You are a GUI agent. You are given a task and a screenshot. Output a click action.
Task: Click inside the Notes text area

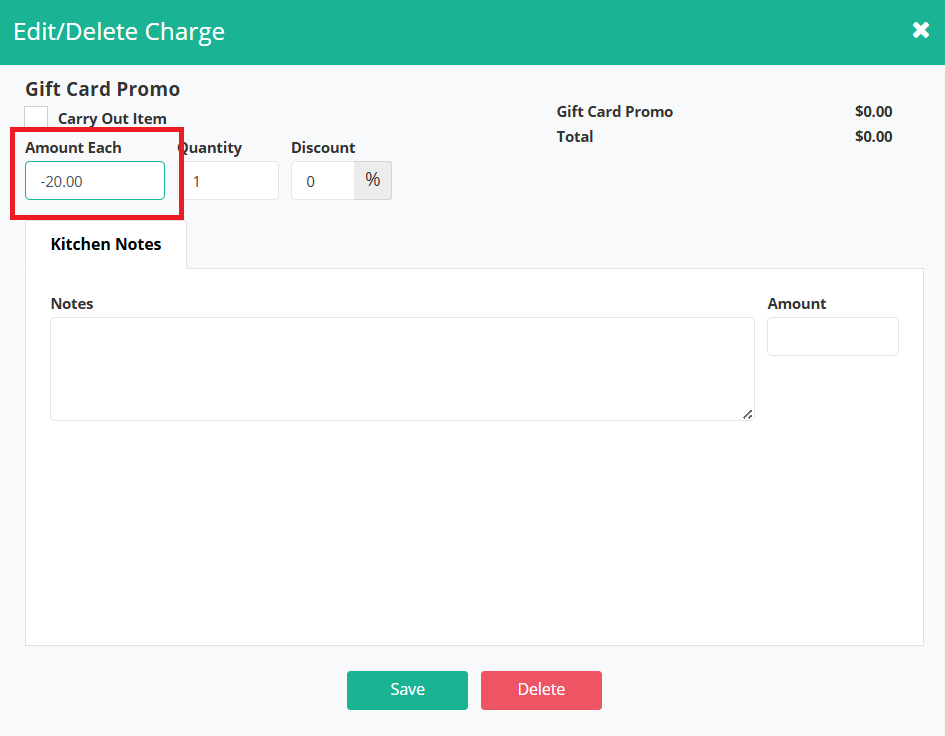pos(402,369)
